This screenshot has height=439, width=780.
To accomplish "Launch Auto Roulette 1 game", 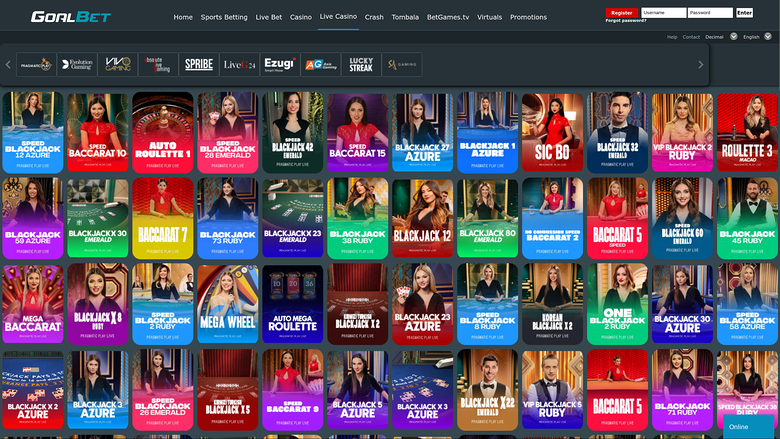I will pyautogui.click(x=163, y=132).
